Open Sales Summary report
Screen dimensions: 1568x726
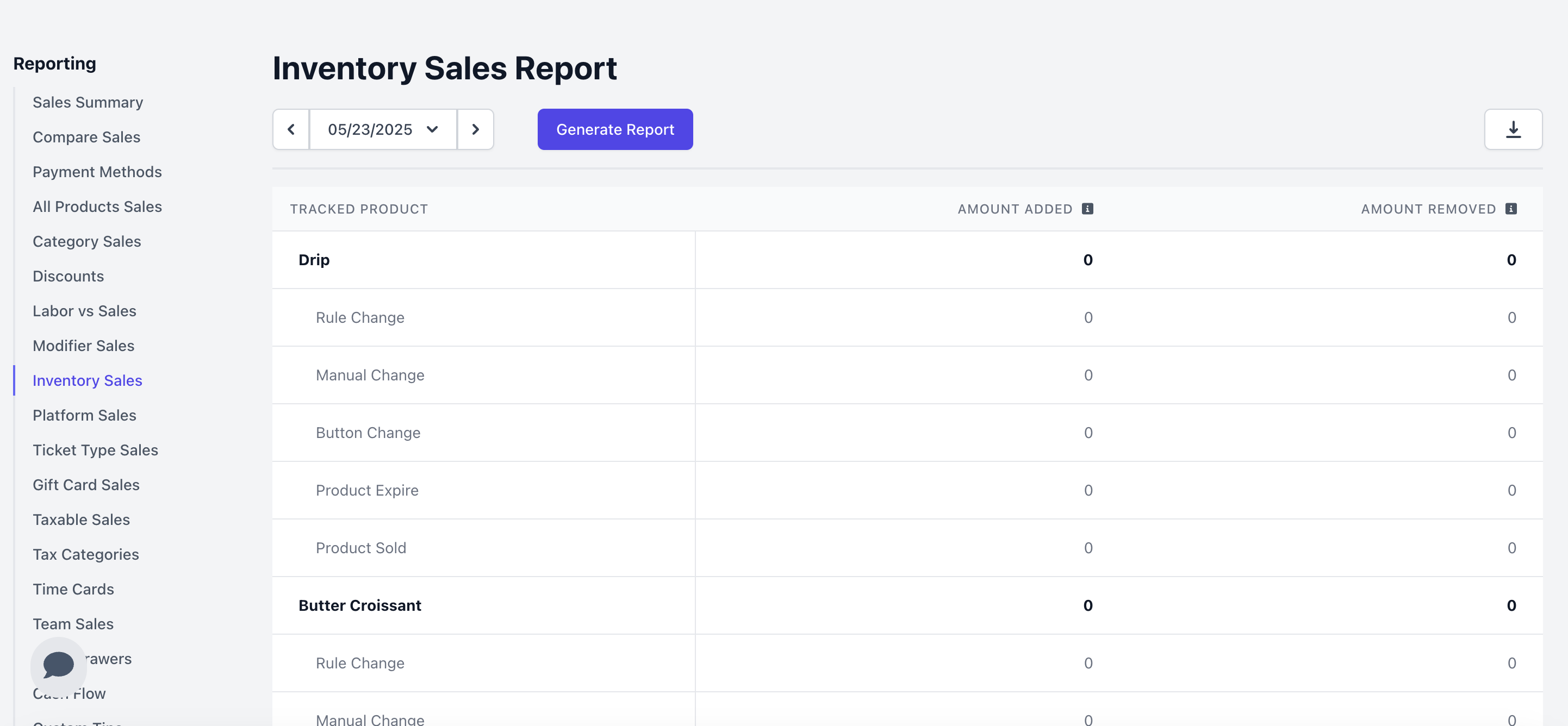click(x=88, y=102)
